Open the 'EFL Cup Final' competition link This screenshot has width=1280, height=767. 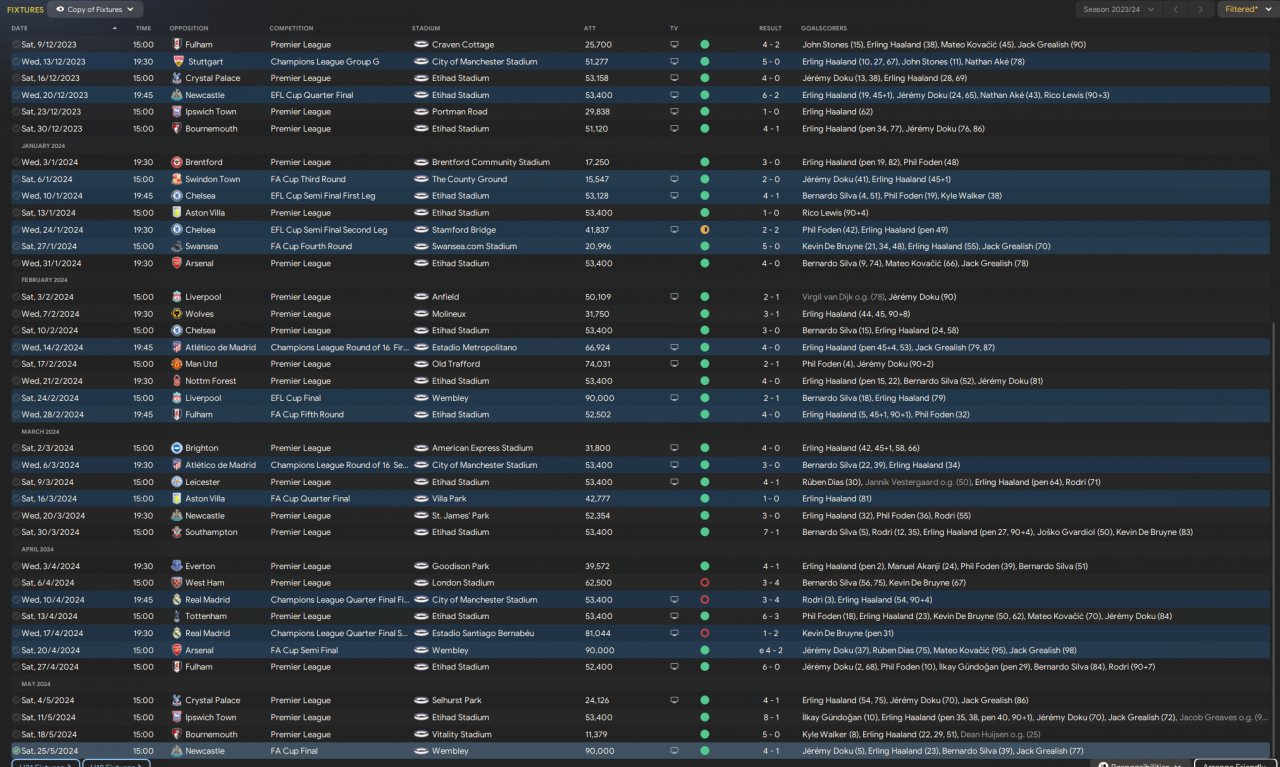click(x=295, y=398)
